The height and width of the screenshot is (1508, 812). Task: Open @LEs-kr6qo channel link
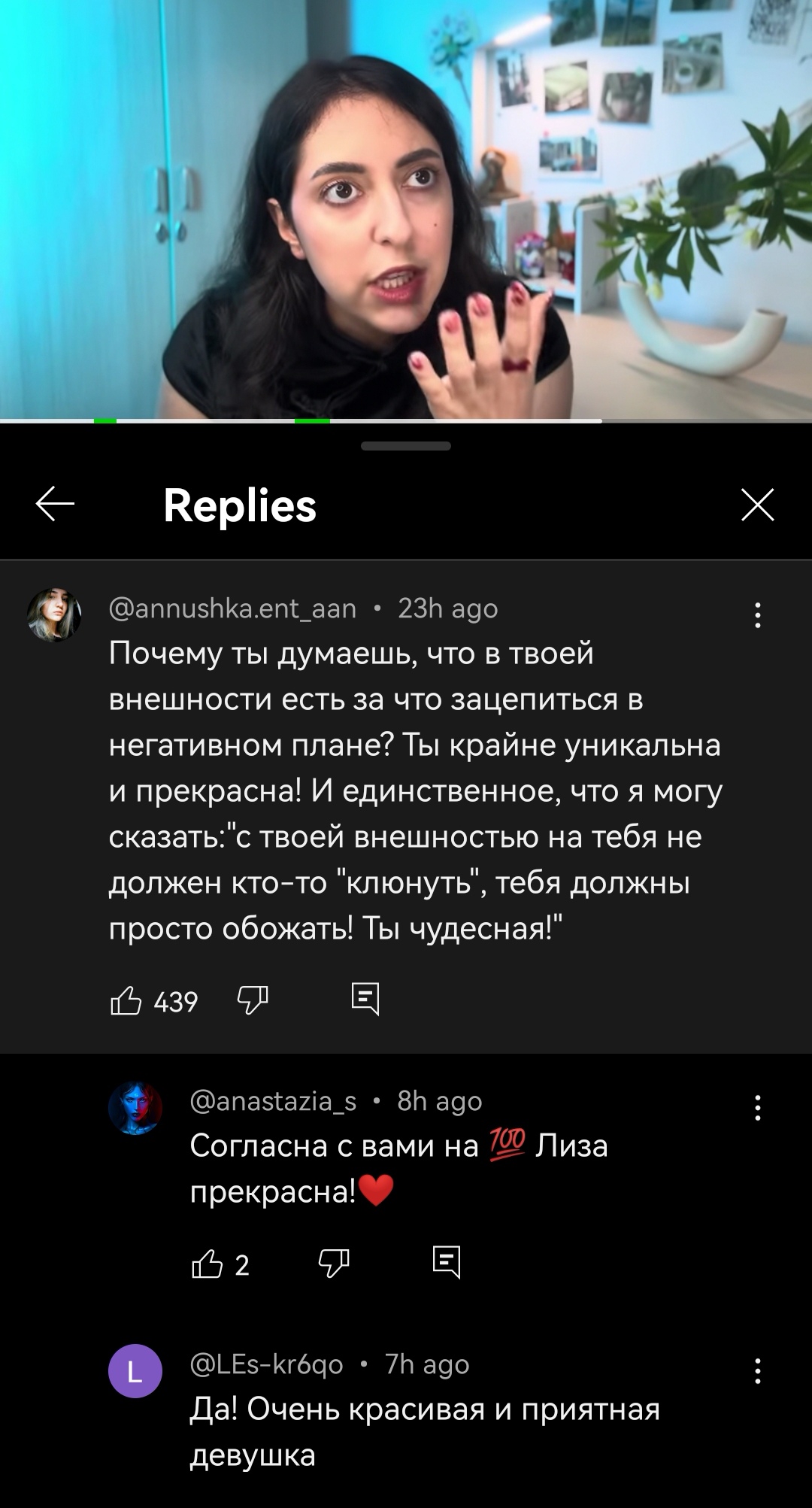[267, 1364]
